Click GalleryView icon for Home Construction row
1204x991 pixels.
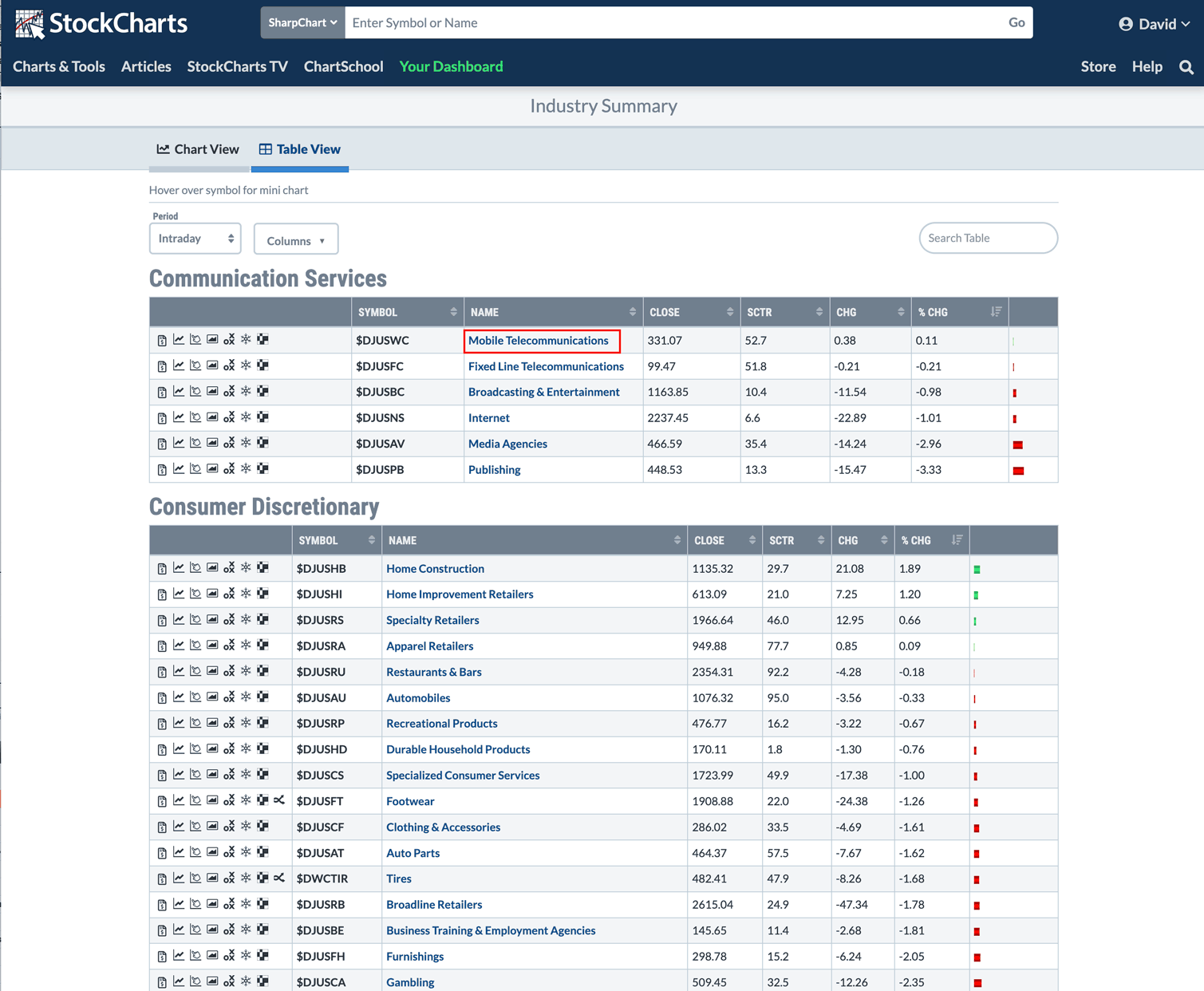click(212, 568)
